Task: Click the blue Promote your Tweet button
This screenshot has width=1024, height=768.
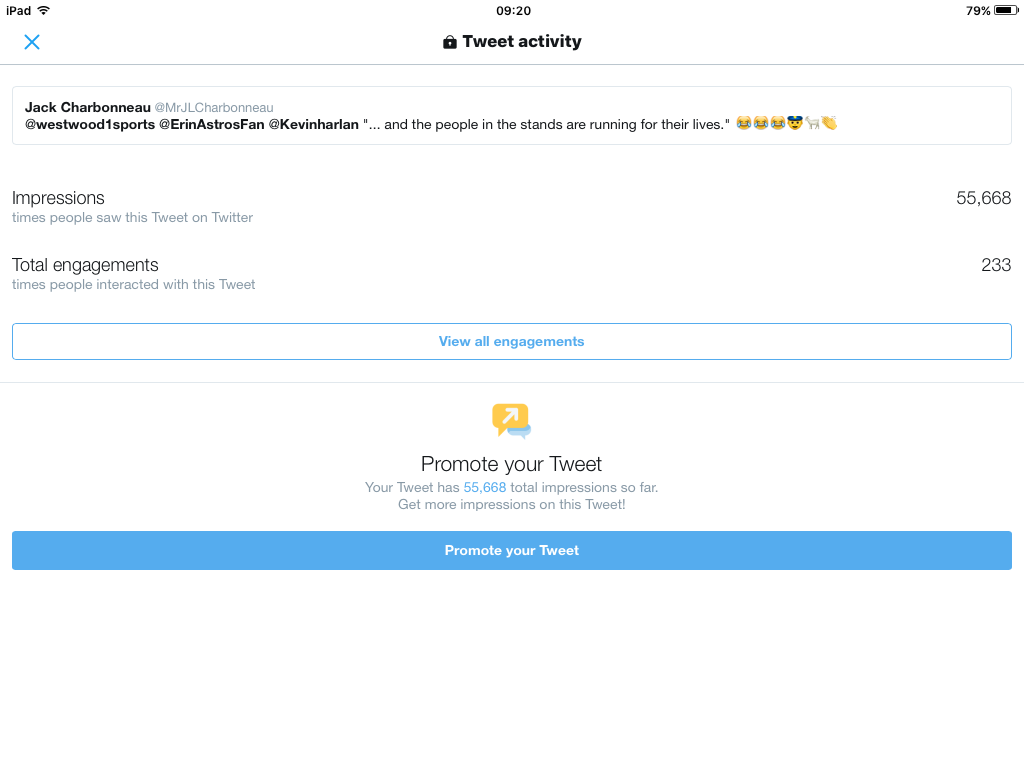Action: coord(511,550)
